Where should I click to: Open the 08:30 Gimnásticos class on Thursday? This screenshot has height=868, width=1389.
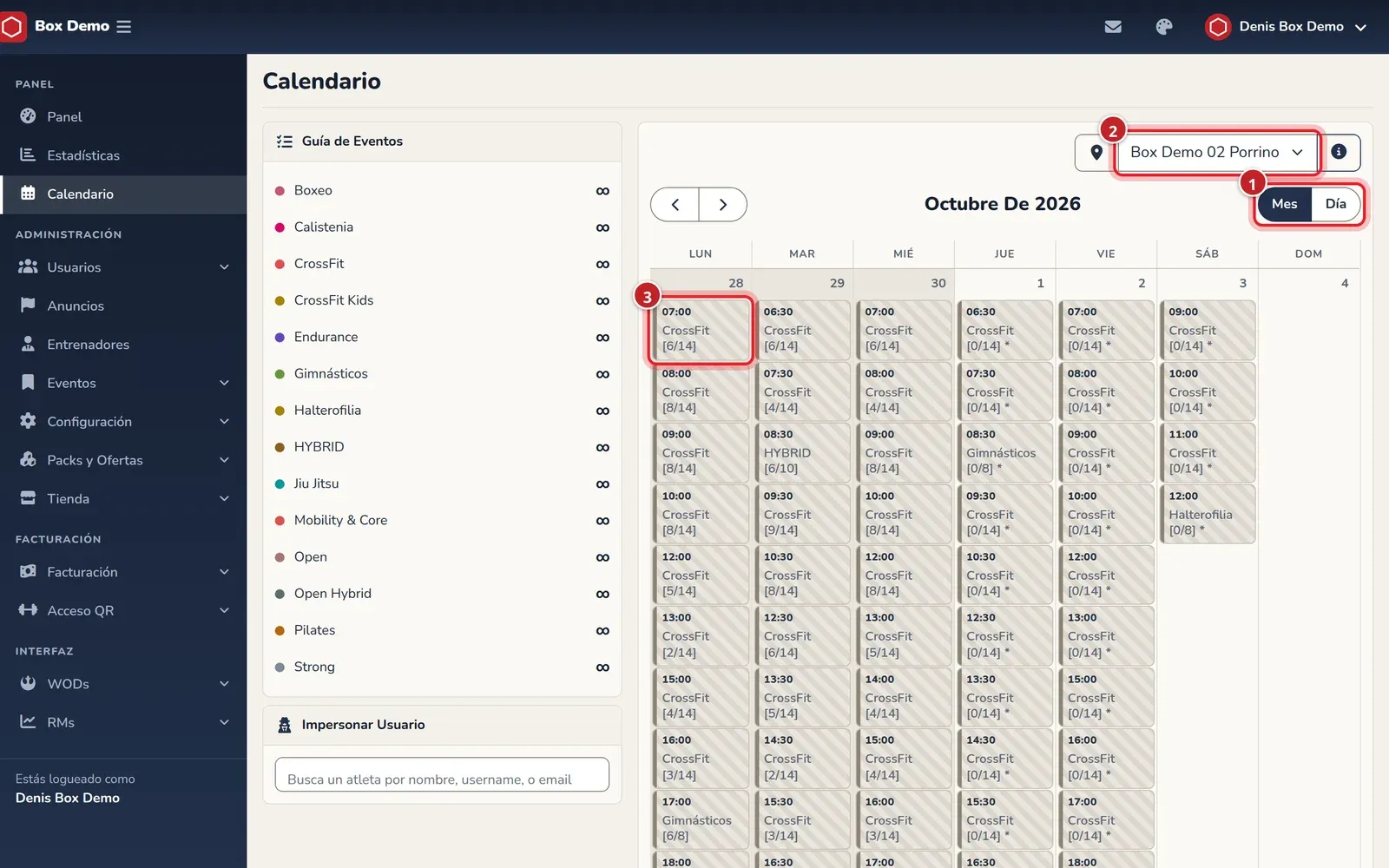tap(1005, 452)
